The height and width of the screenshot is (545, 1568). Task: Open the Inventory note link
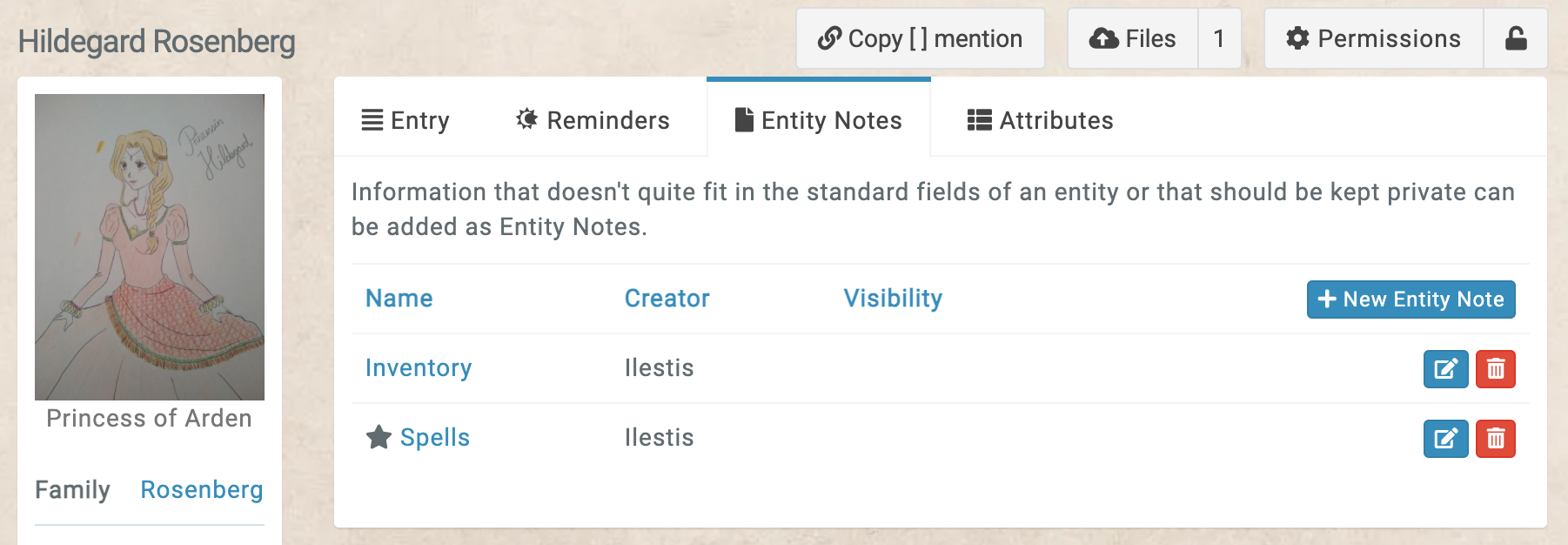click(419, 368)
